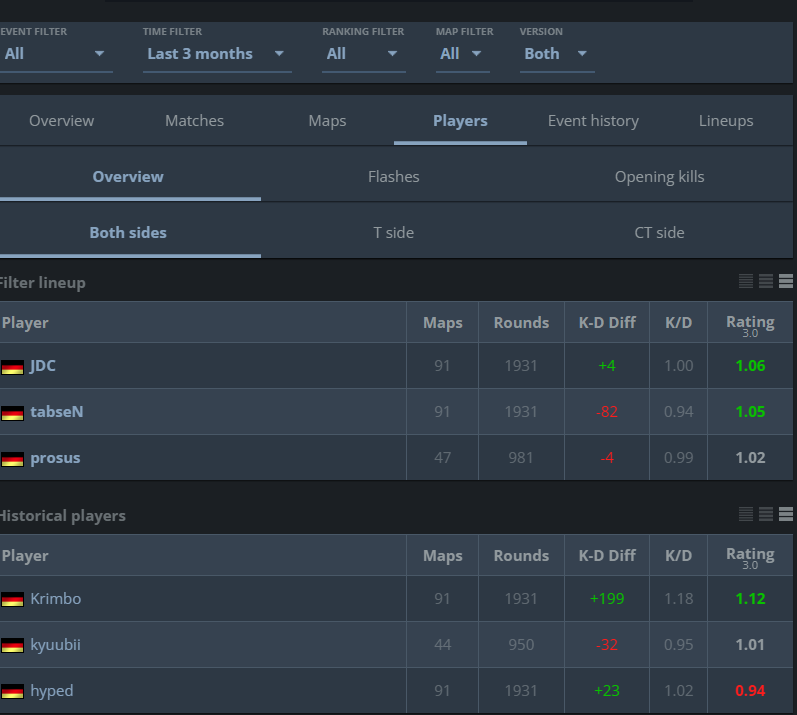Sort Historical players table by K/D
Viewport: 797px width, 715px height.
[x=679, y=555]
